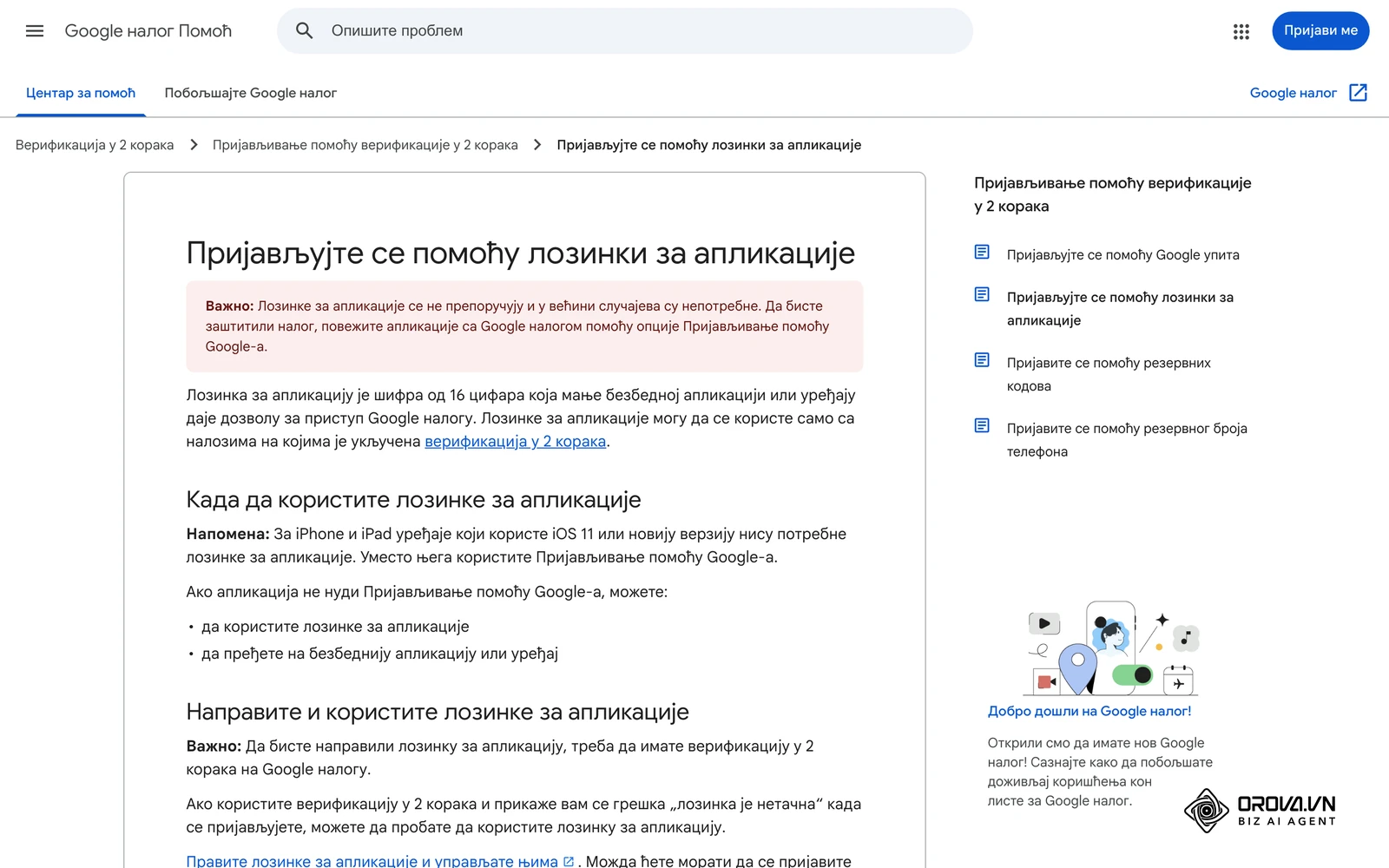Screen dimensions: 1389x868
Task: Open the Google apps grid
Action: point(1241,31)
